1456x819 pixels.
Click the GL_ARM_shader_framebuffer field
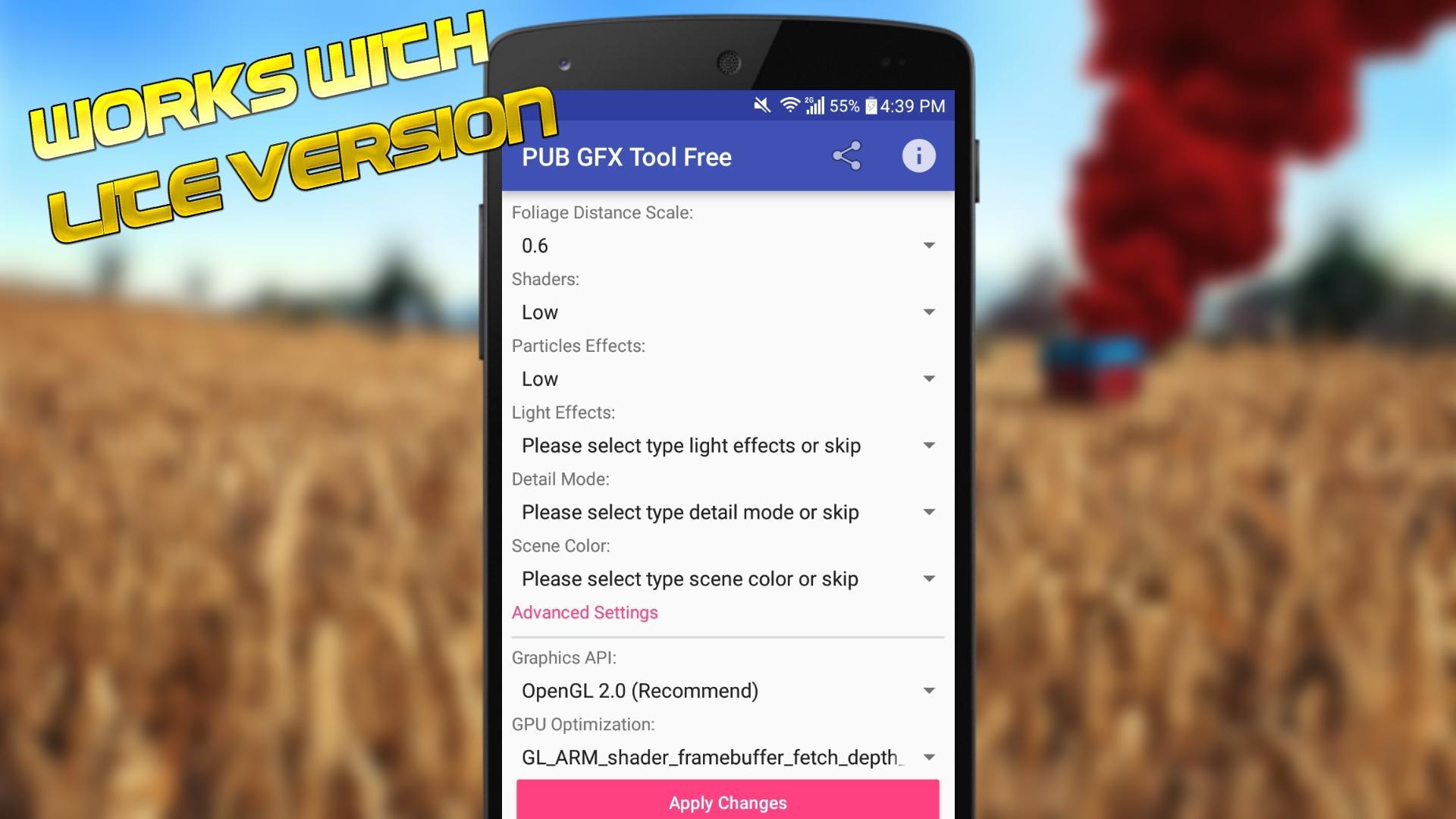(x=727, y=756)
